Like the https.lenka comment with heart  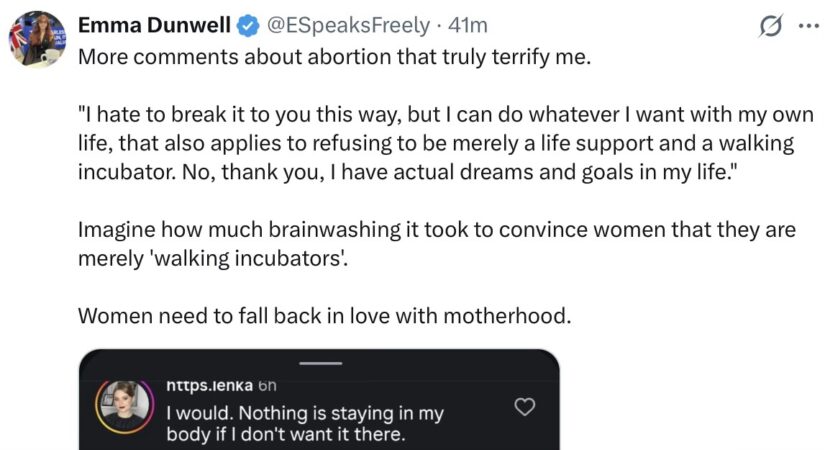[525, 407]
